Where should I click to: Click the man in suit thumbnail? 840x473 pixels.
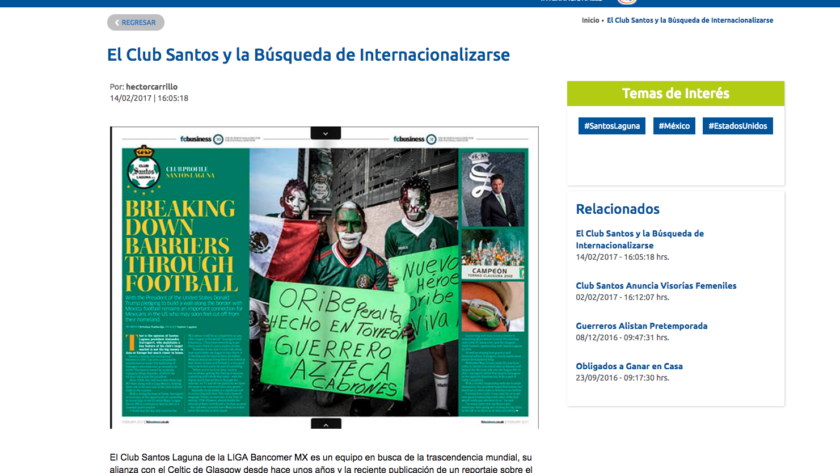493,190
